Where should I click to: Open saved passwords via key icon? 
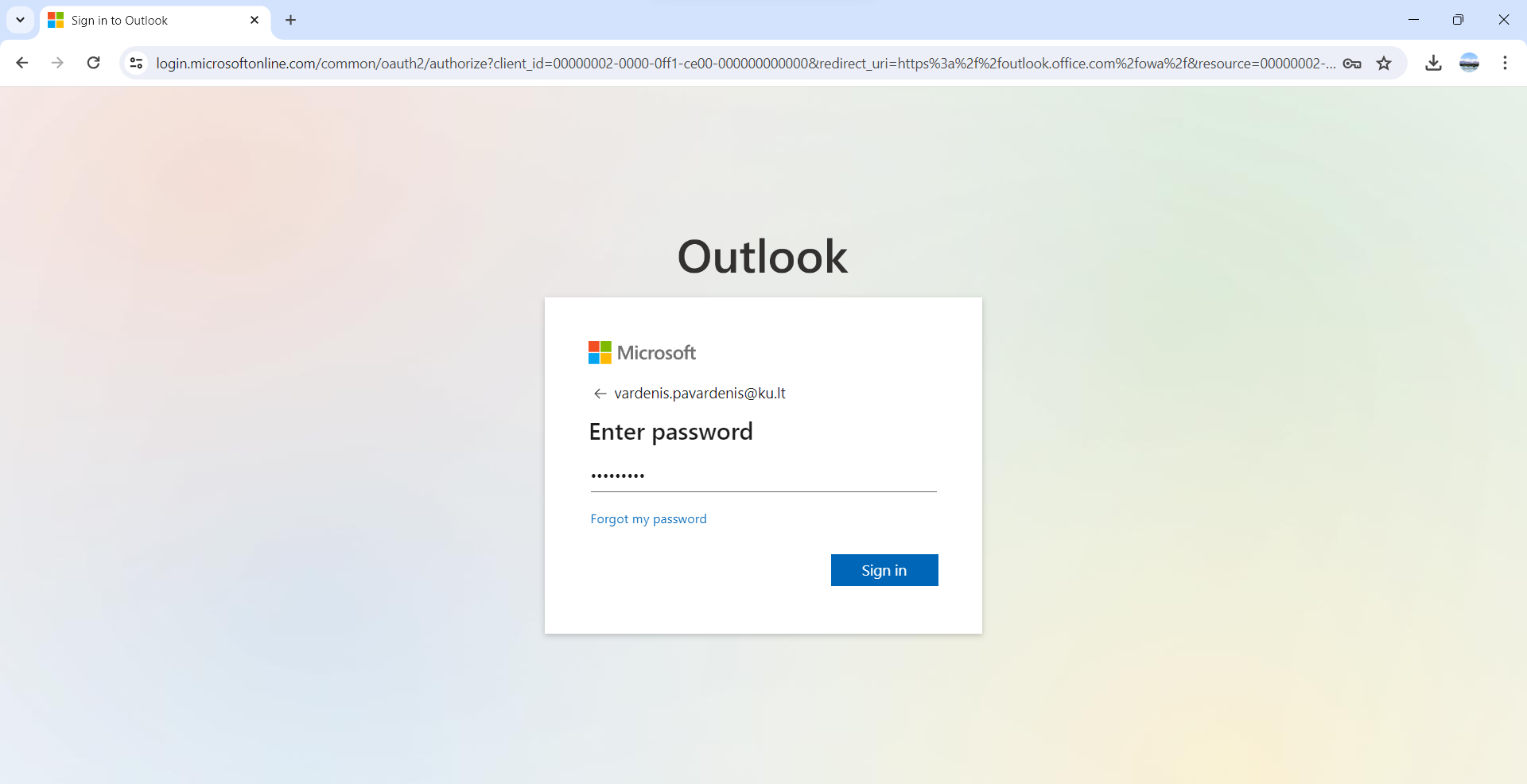1352,63
